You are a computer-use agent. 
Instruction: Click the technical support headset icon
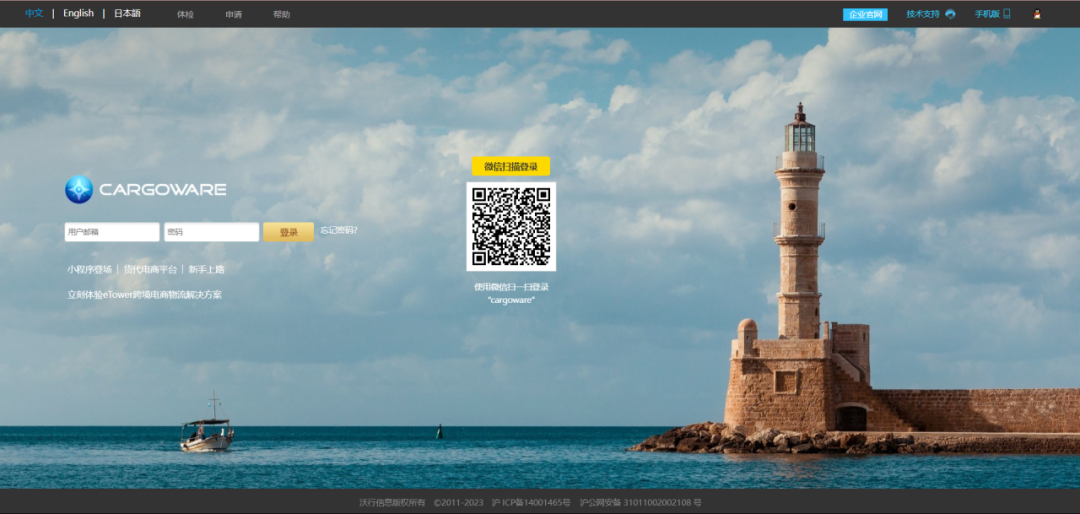950,14
